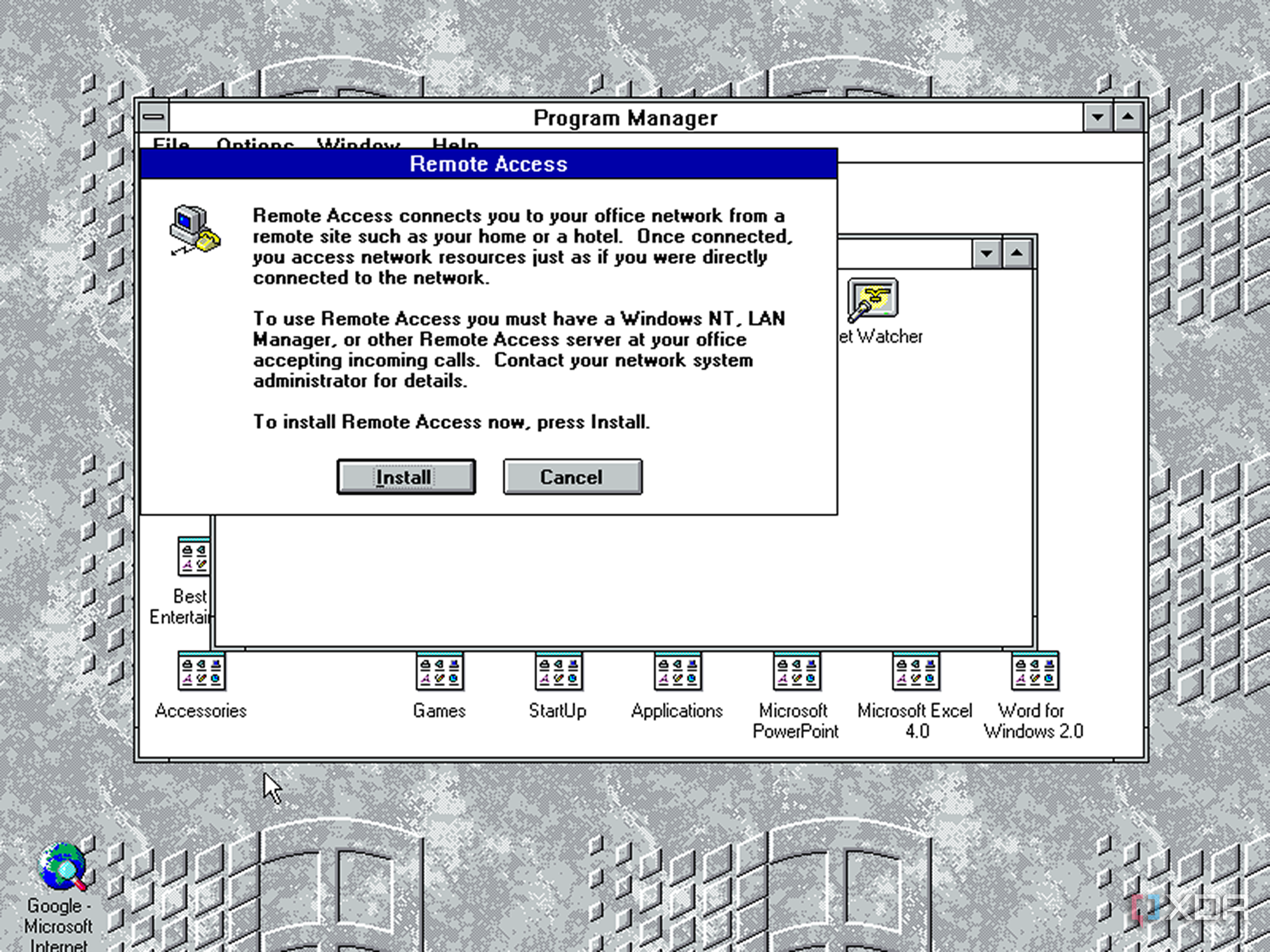Viewport: 1270px width, 952px height.
Task: Open the Games program group
Action: tap(439, 671)
